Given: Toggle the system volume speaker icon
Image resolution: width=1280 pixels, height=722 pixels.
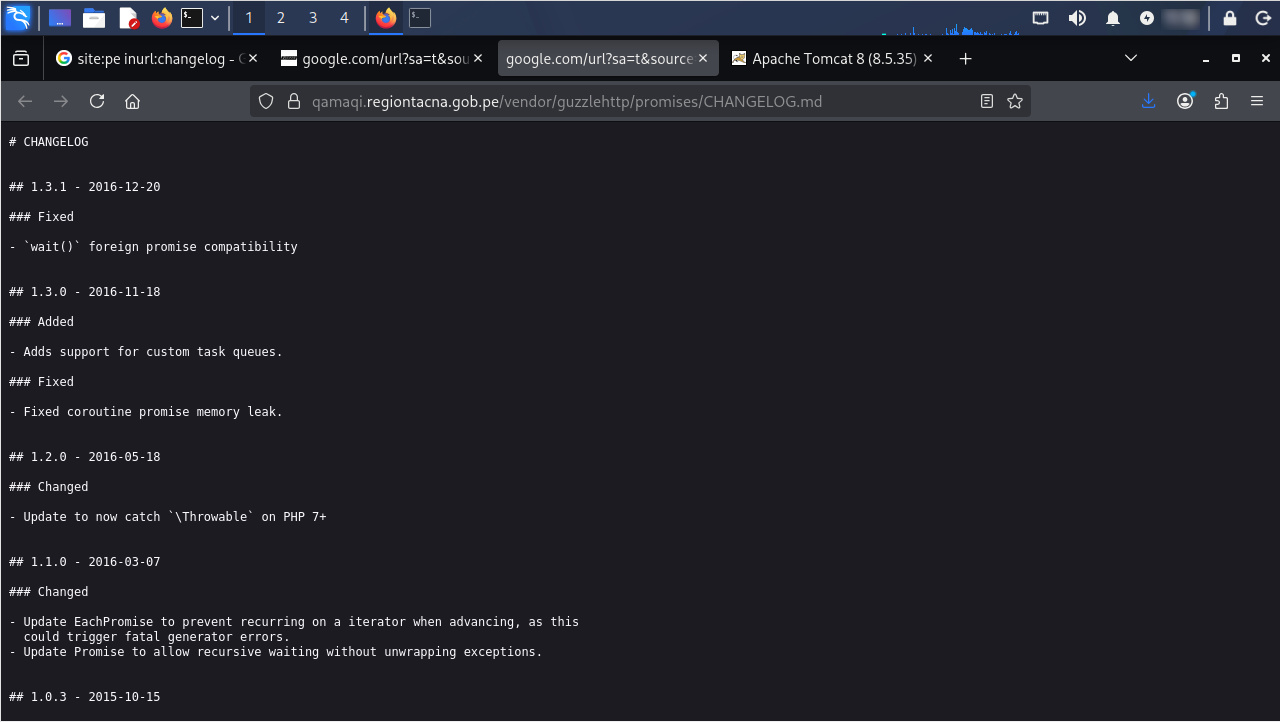Looking at the screenshot, I should (x=1077, y=18).
